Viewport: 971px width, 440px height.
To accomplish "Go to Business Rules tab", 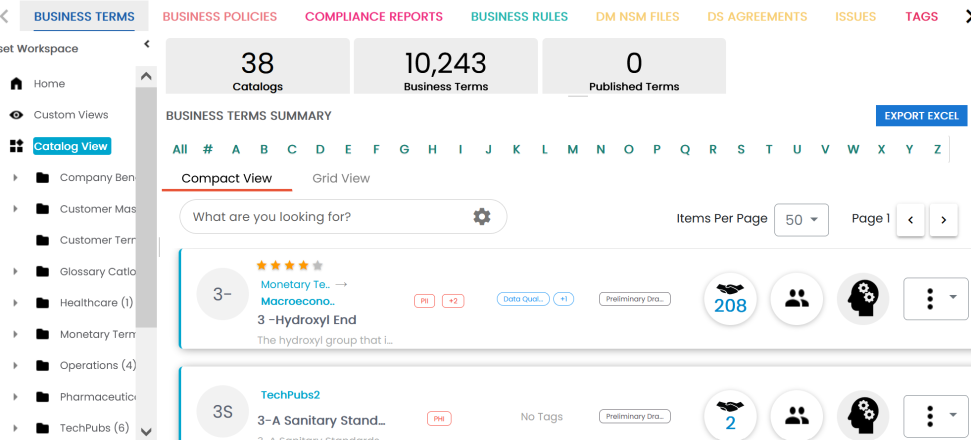I will (519, 17).
